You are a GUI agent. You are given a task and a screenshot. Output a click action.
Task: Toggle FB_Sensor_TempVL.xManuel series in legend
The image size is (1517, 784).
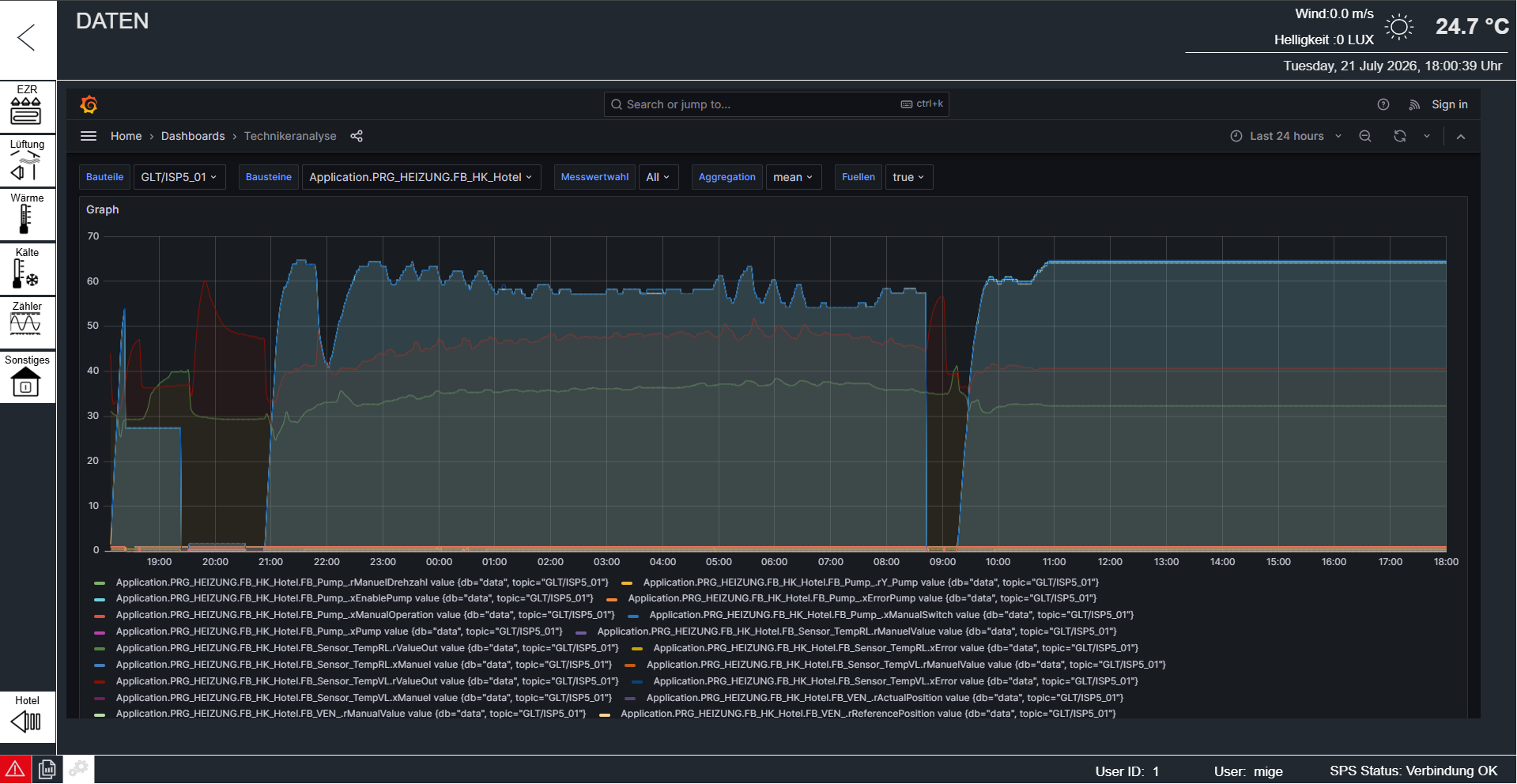coord(364,698)
